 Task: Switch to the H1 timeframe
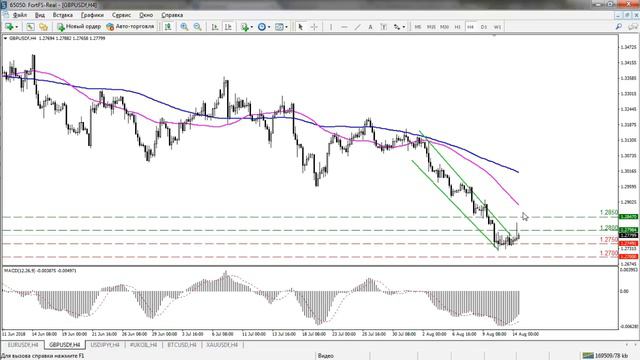tap(458, 27)
